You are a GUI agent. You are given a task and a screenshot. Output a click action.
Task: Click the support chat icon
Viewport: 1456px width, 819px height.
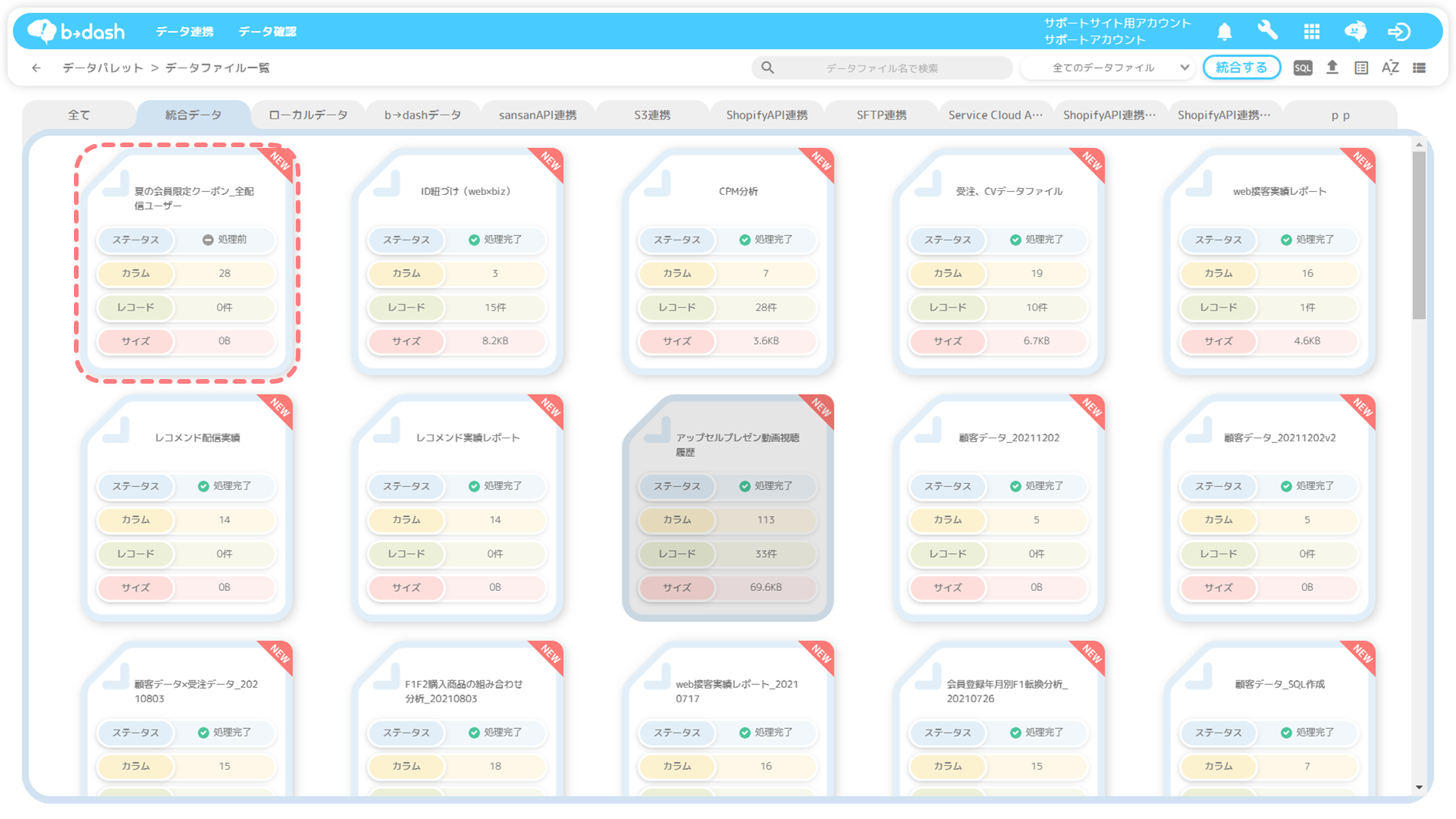(x=1355, y=31)
